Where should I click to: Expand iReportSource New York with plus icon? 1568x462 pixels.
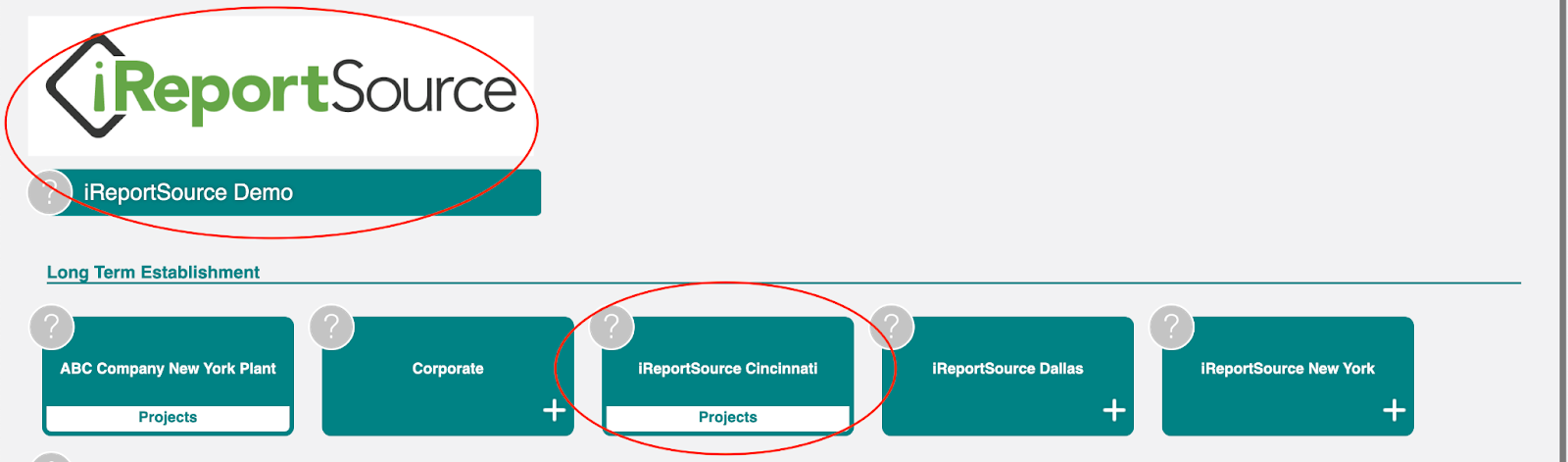coord(1395,410)
